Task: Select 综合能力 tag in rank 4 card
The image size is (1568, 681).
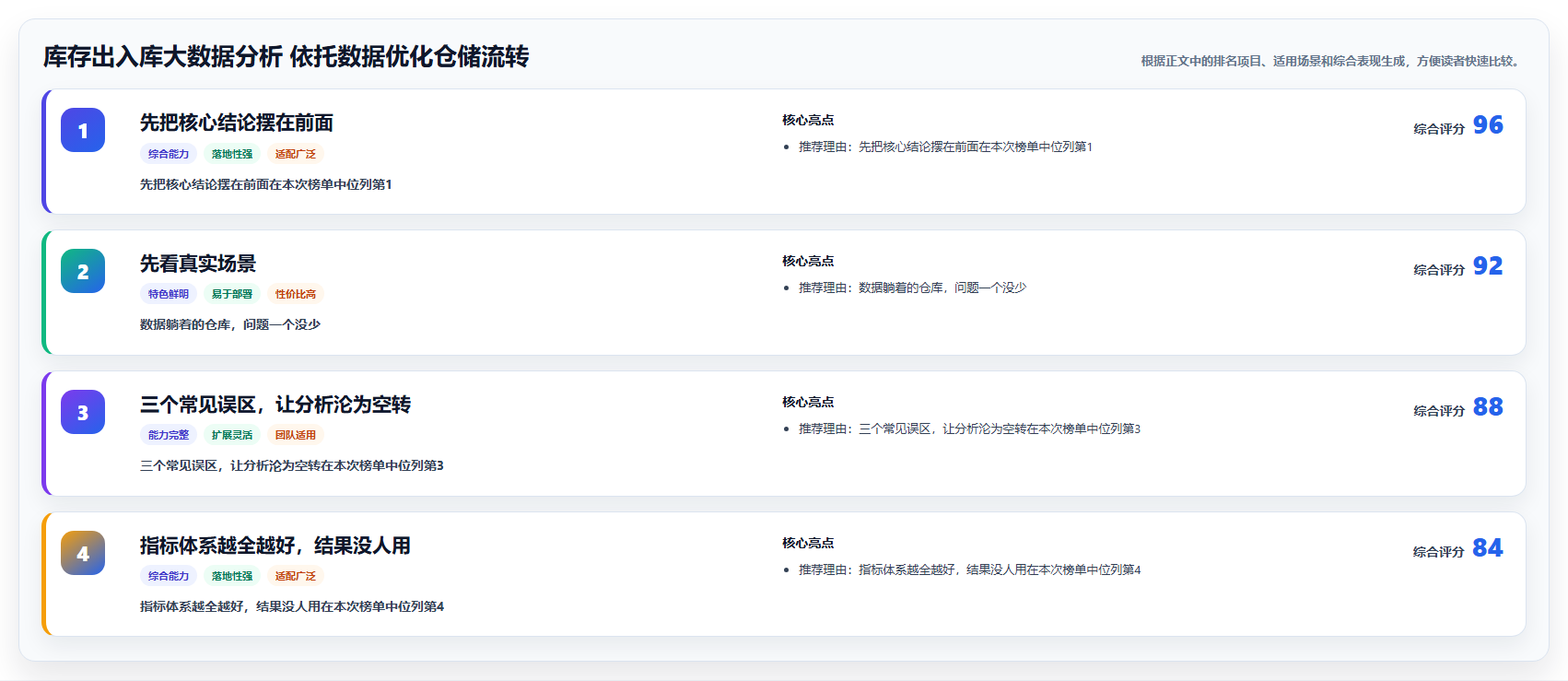Action: coord(169,576)
